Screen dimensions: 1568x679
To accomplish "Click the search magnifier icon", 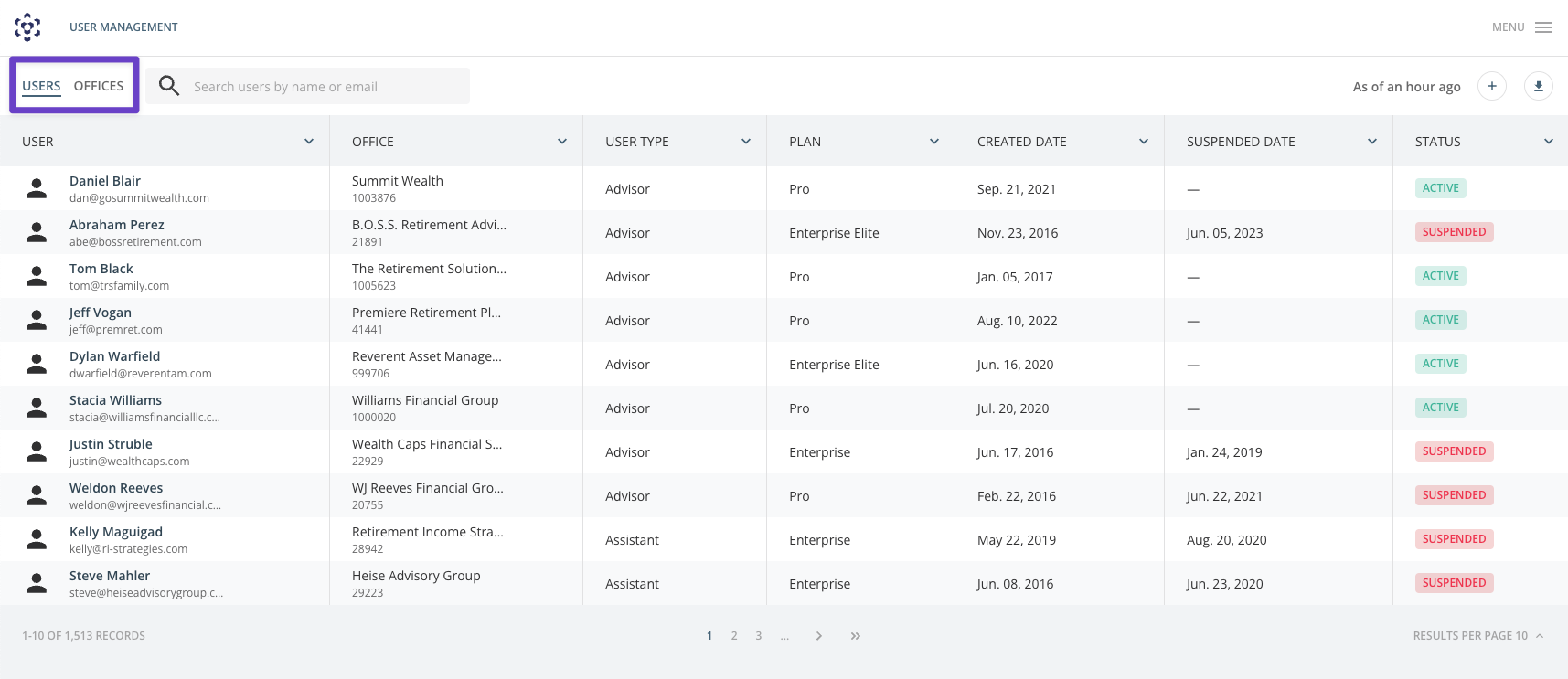I will 169,86.
